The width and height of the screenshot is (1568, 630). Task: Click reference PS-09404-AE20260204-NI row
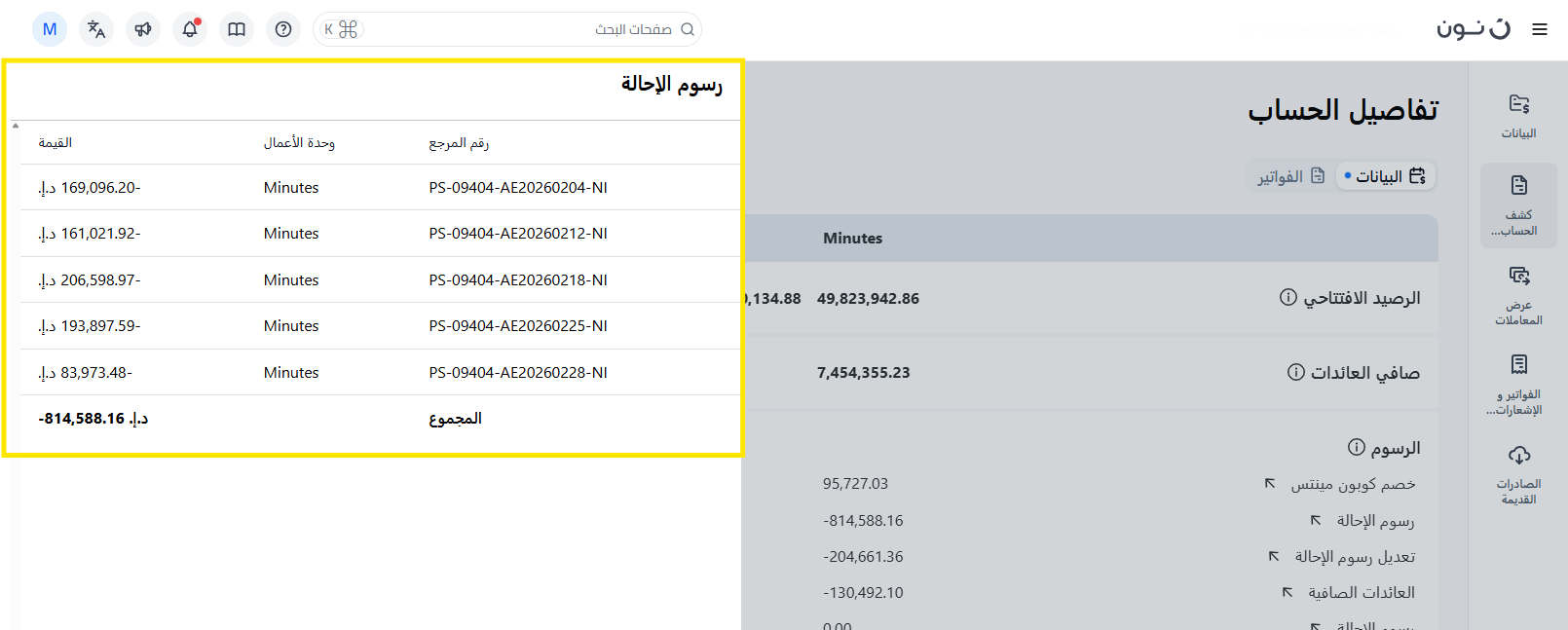point(517,188)
